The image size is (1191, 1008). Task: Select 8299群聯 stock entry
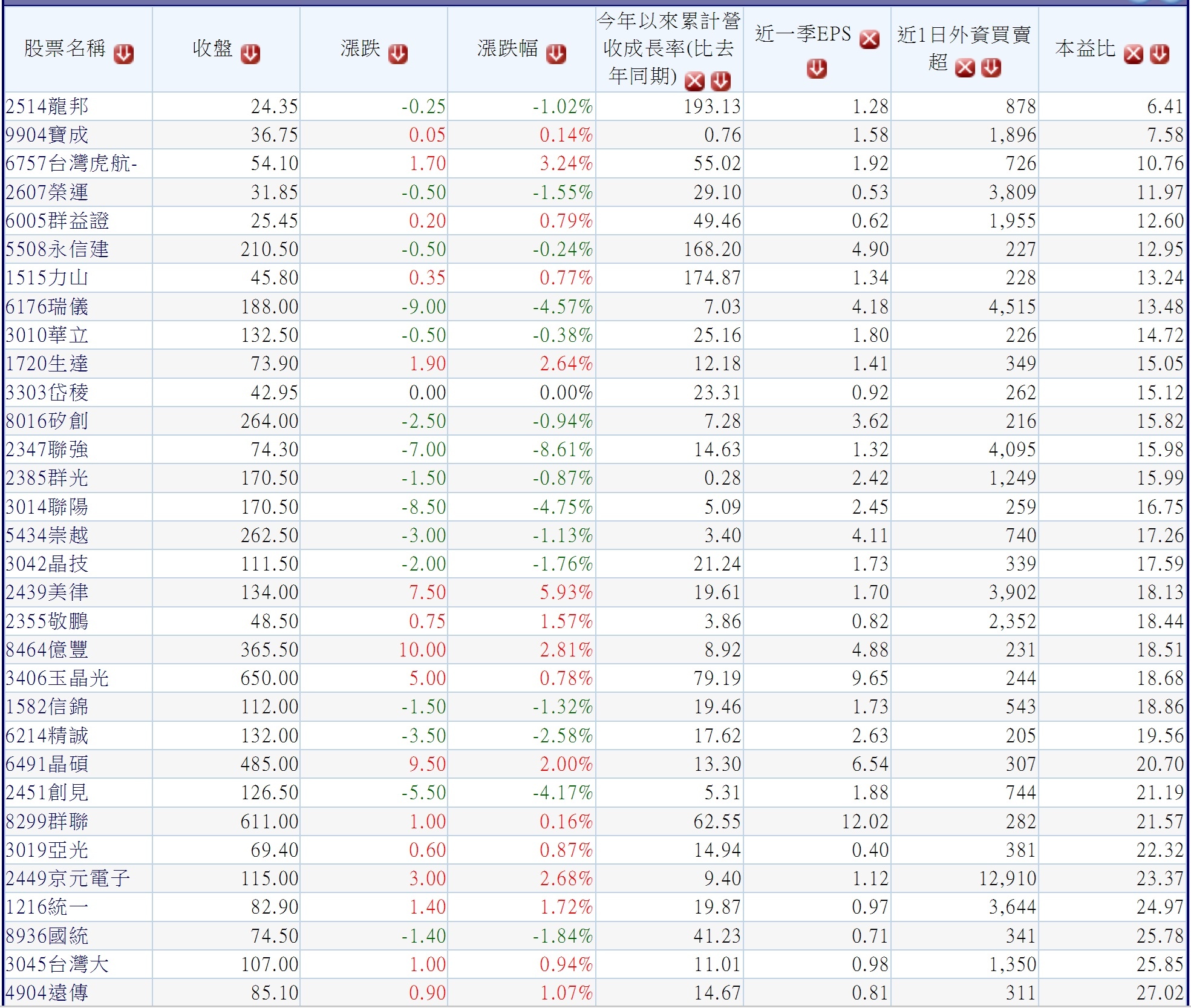(x=47, y=822)
